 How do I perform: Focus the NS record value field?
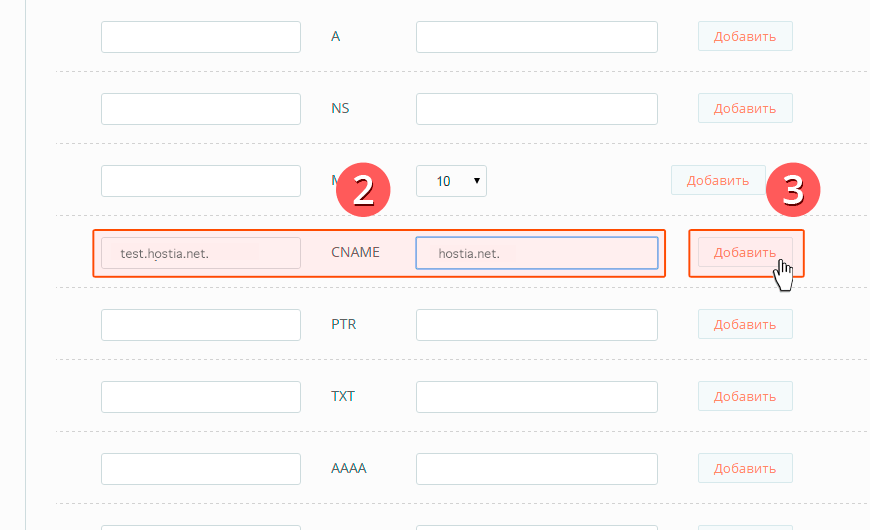point(537,109)
